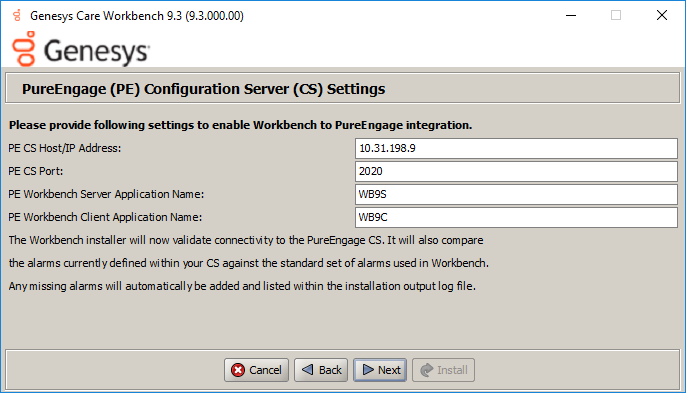The height and width of the screenshot is (393, 686).
Task: Close the Genesys Care Workbench installer window
Action: click(662, 15)
